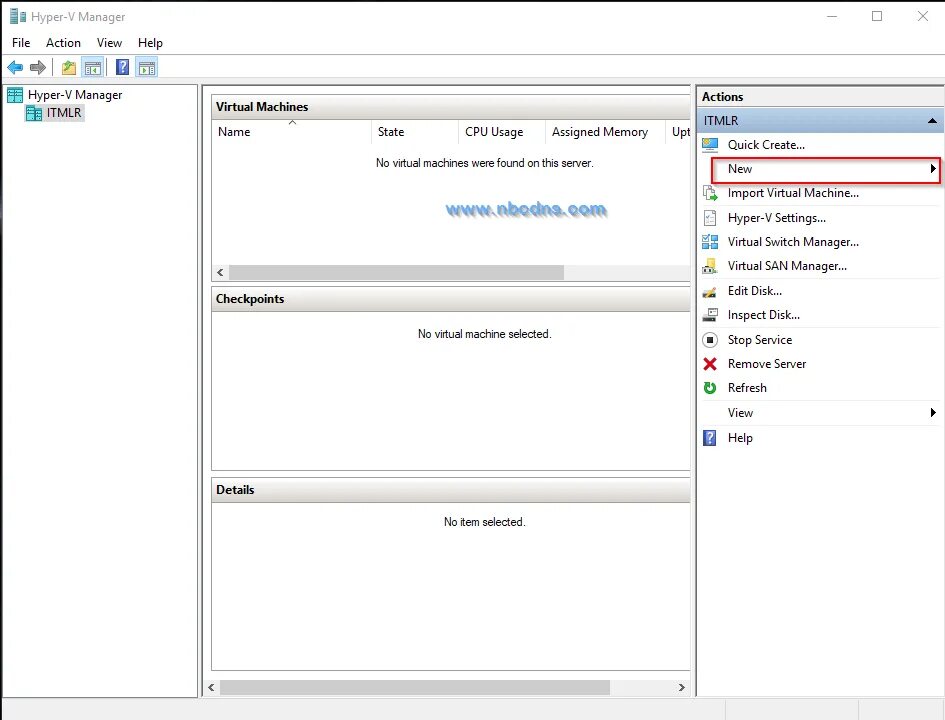
Task: Click Edit Disk... action
Action: (x=755, y=290)
